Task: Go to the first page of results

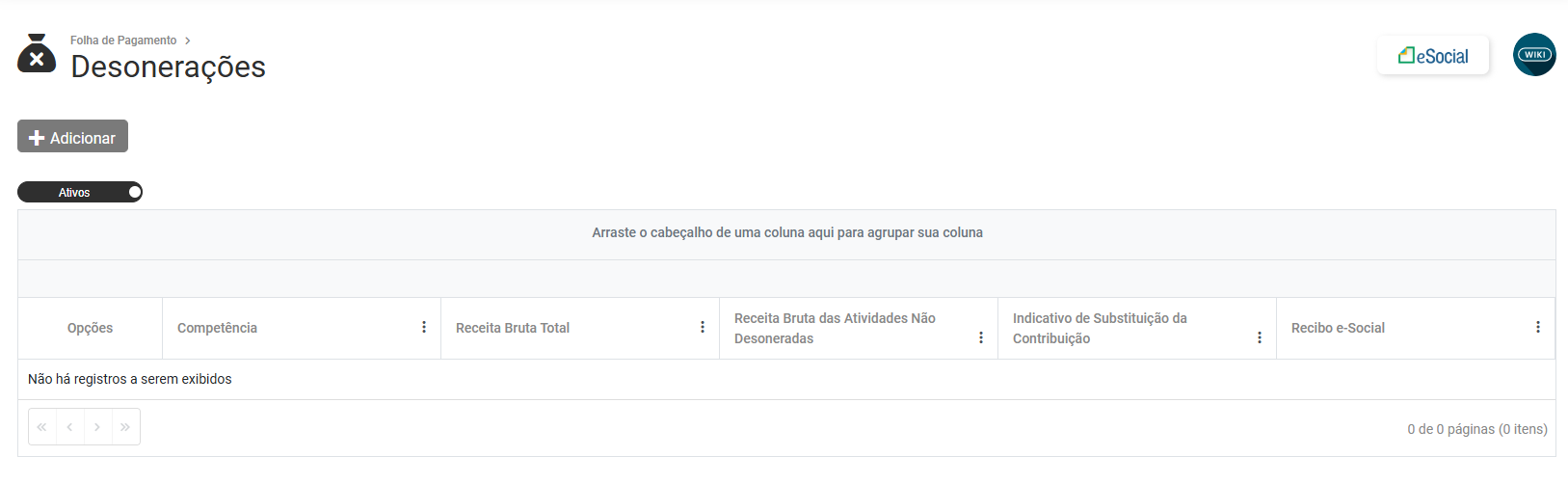Action: pos(42,427)
